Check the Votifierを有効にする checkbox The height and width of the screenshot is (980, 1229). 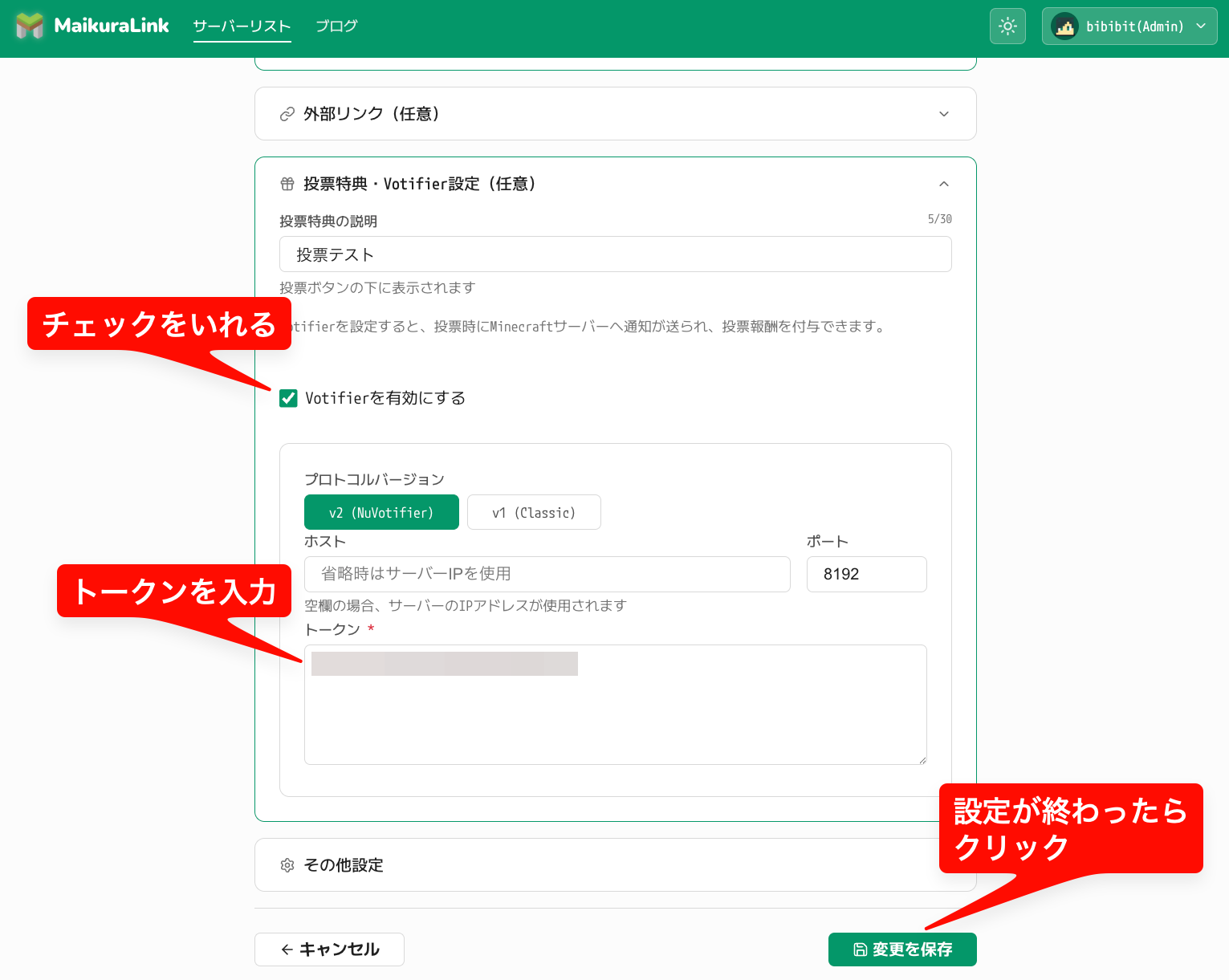click(288, 398)
